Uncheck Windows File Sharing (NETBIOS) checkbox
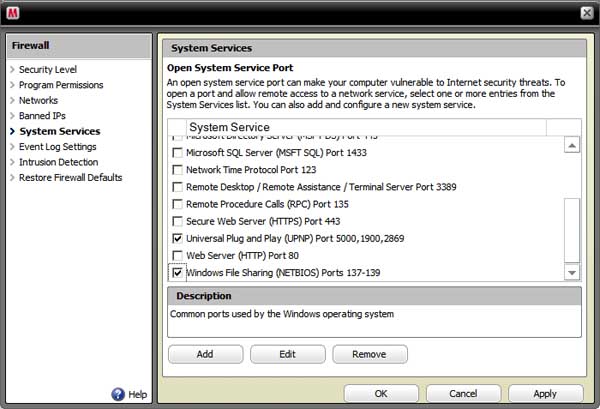 (177, 273)
